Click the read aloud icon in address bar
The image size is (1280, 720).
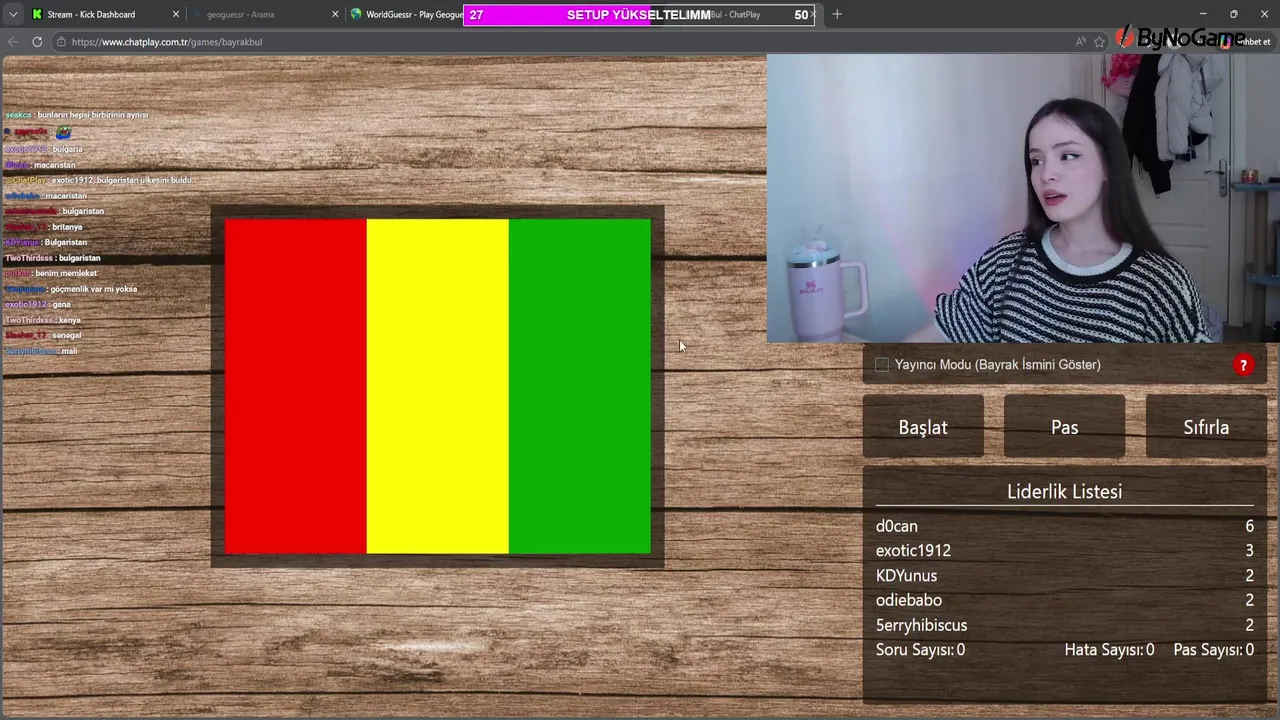[x=1080, y=42]
